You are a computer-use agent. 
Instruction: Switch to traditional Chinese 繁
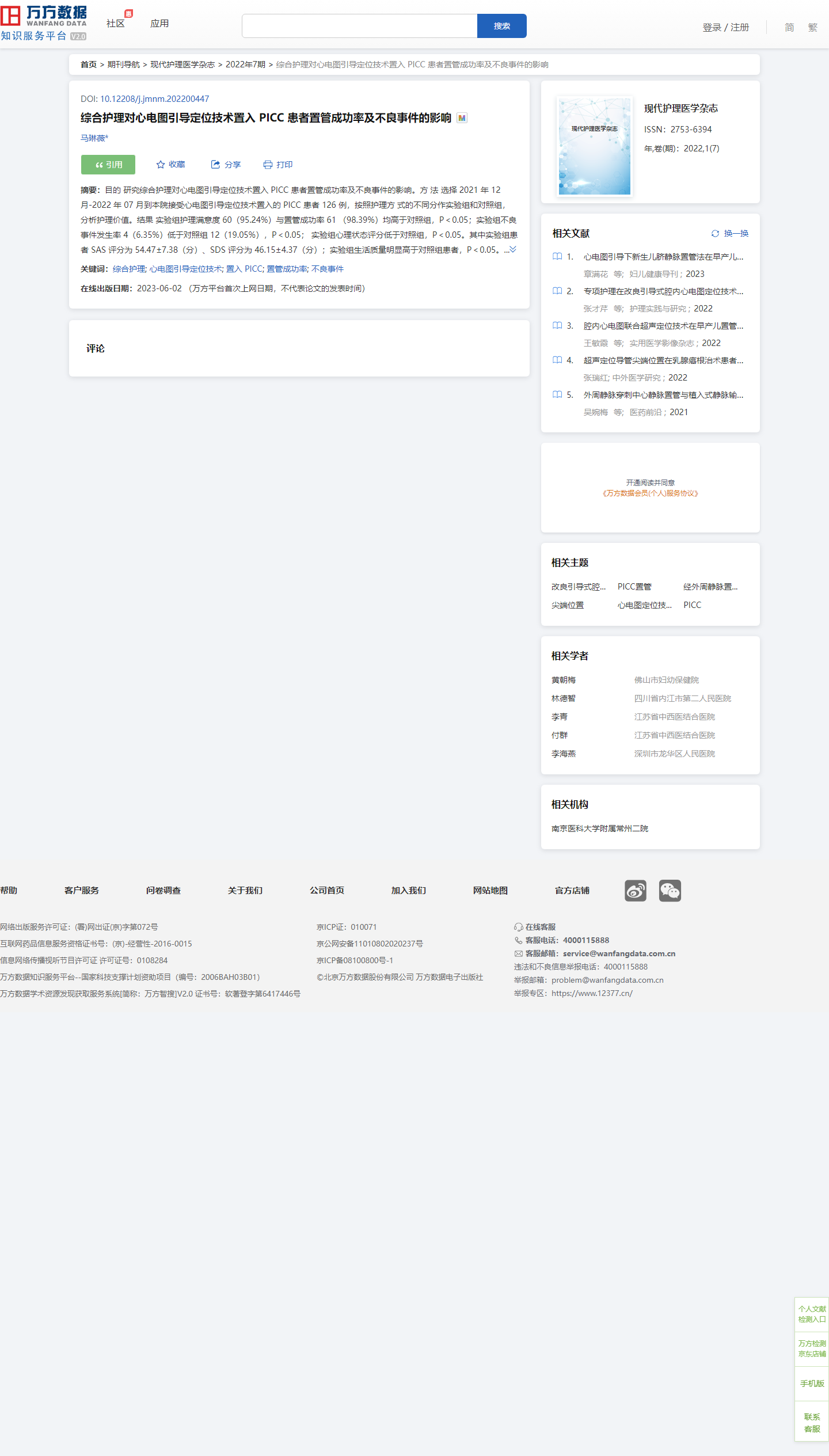(812, 27)
